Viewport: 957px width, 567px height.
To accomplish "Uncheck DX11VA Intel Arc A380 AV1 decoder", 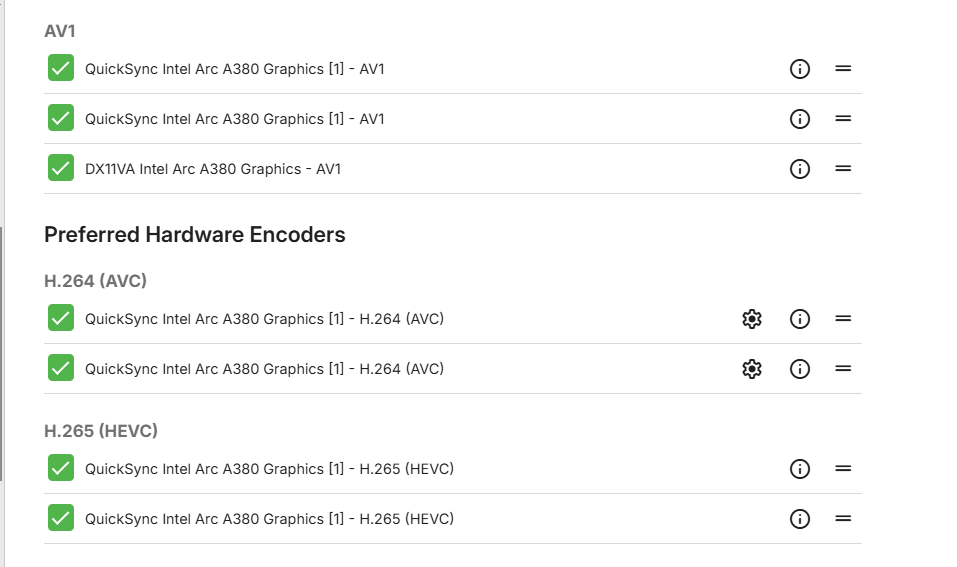I will 61,168.
